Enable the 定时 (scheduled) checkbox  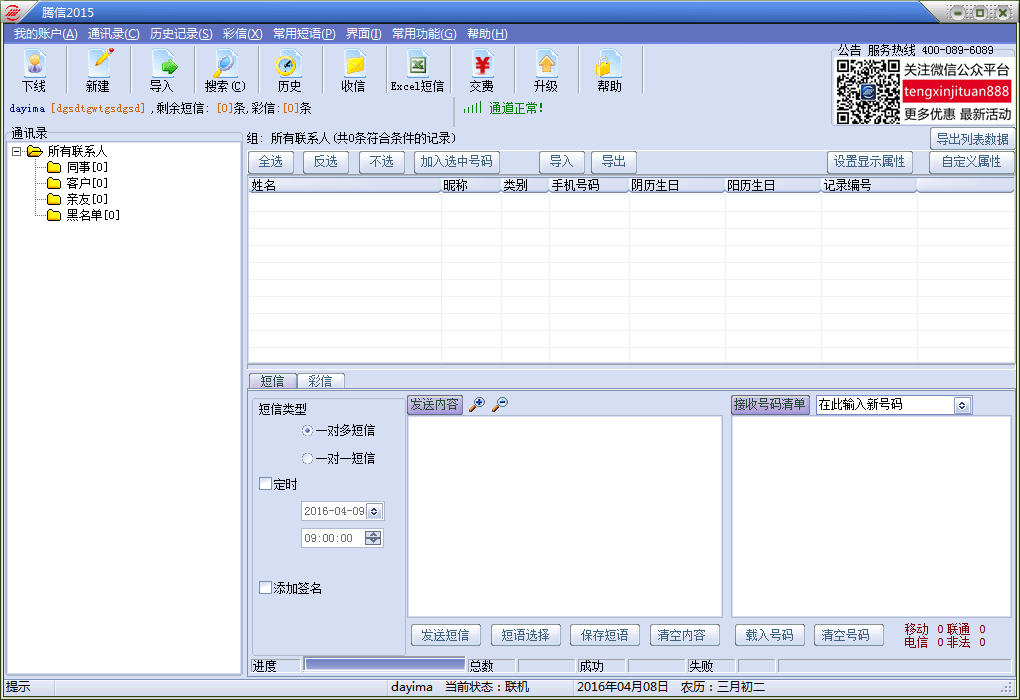[x=264, y=484]
